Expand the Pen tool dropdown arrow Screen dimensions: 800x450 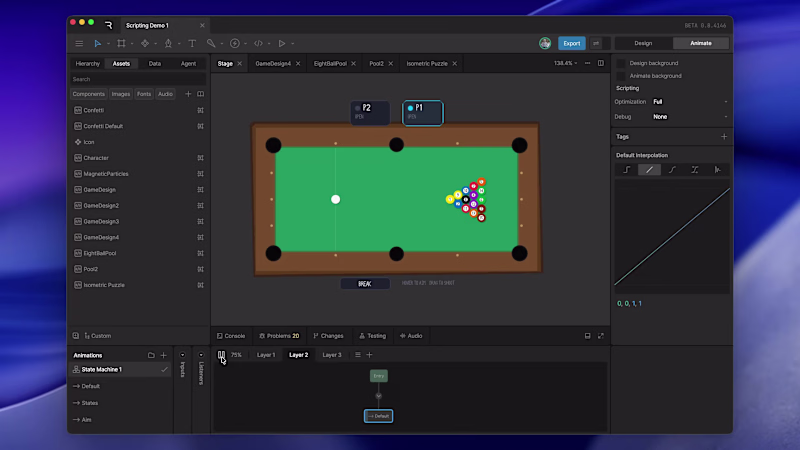(179, 44)
